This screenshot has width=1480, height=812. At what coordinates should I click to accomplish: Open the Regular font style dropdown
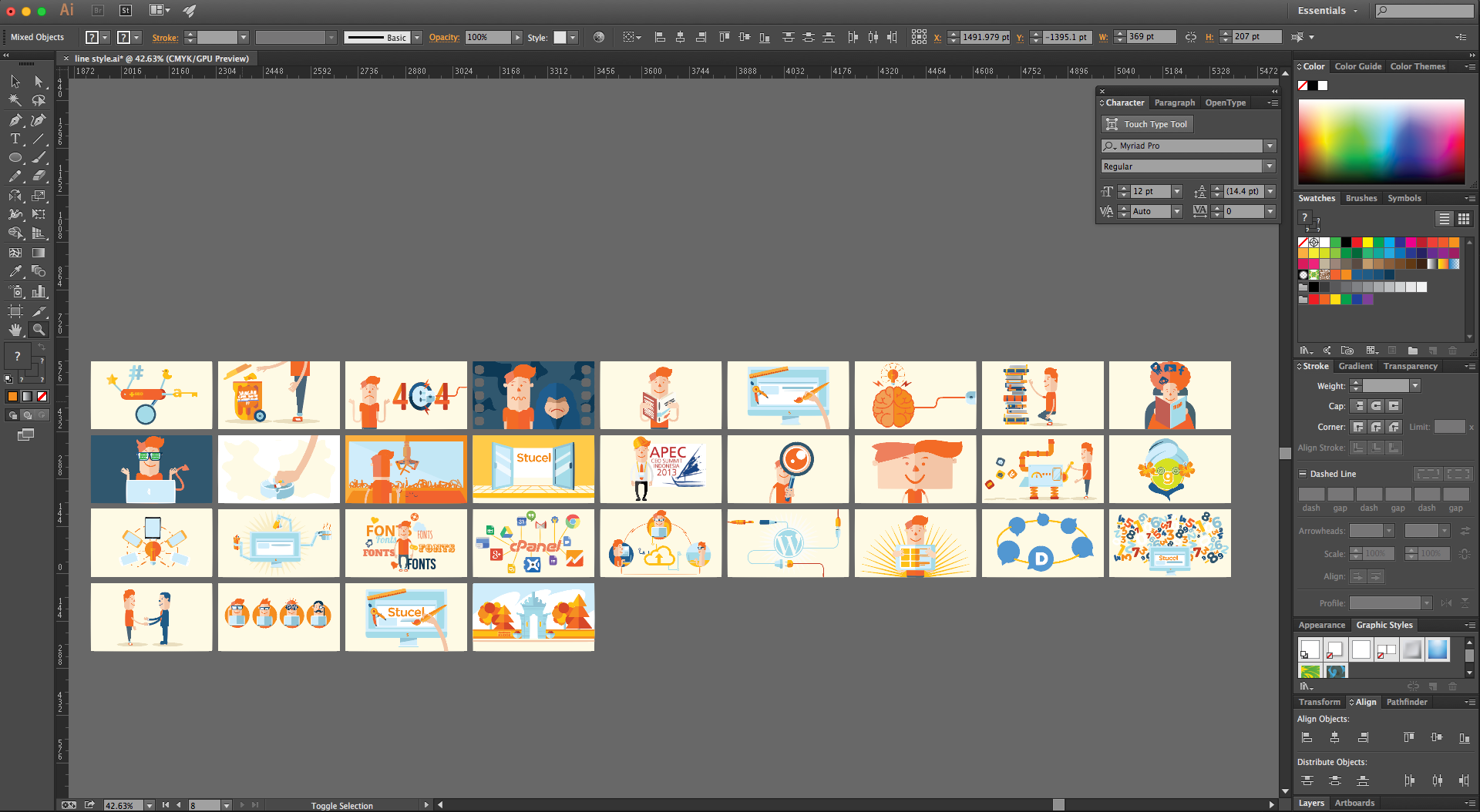pyautogui.click(x=1270, y=166)
